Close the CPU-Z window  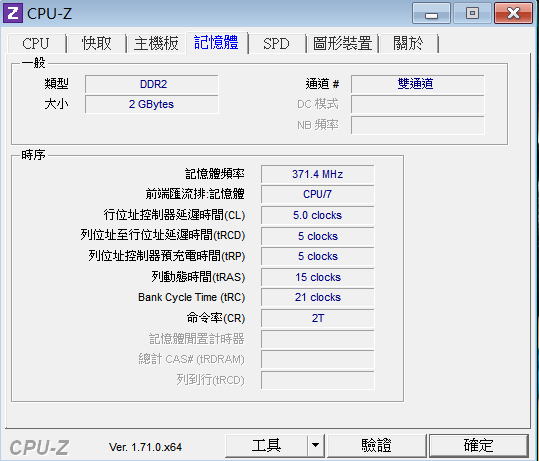coord(513,13)
